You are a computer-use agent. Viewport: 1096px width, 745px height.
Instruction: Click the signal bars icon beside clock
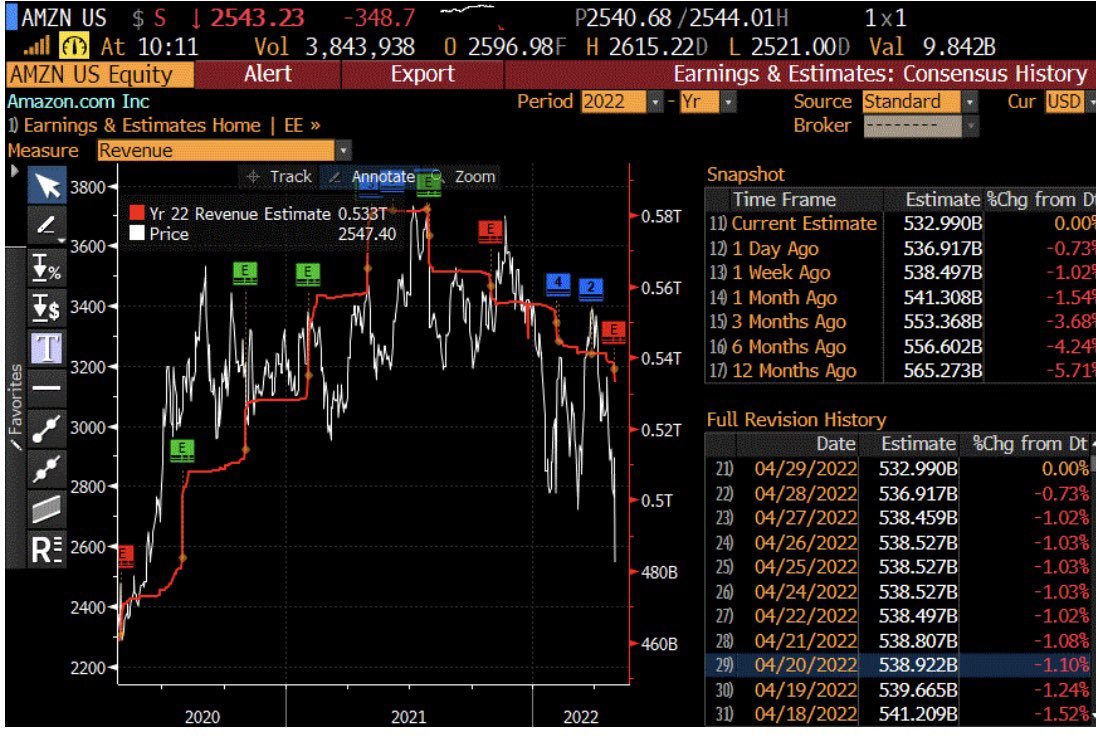pyautogui.click(x=37, y=47)
